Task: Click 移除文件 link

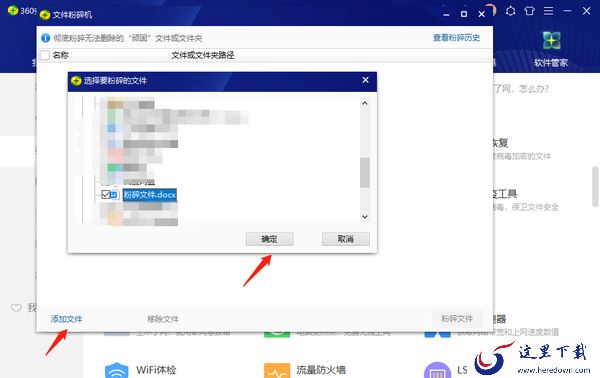Action: click(163, 319)
